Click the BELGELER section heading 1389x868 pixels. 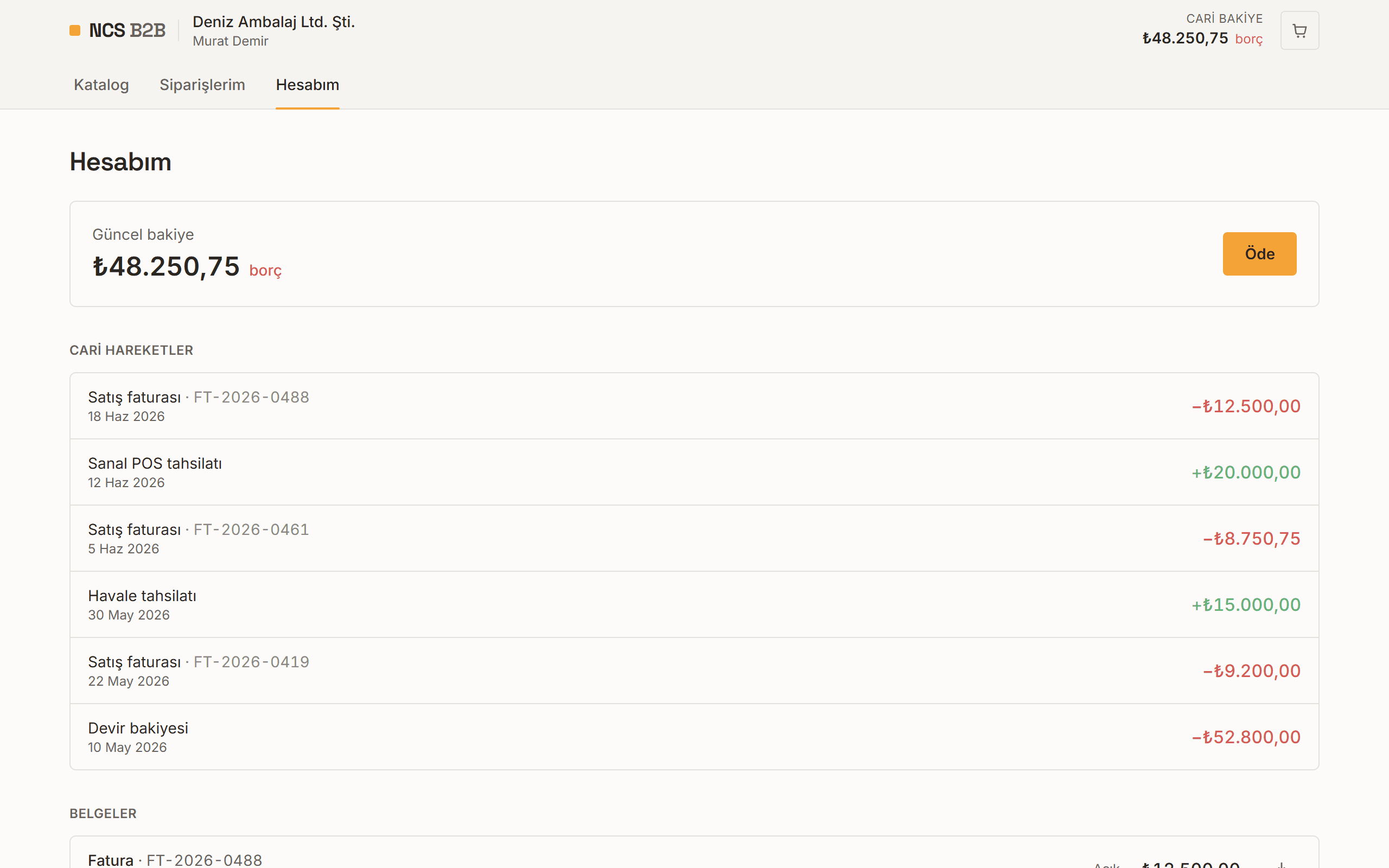tap(103, 813)
